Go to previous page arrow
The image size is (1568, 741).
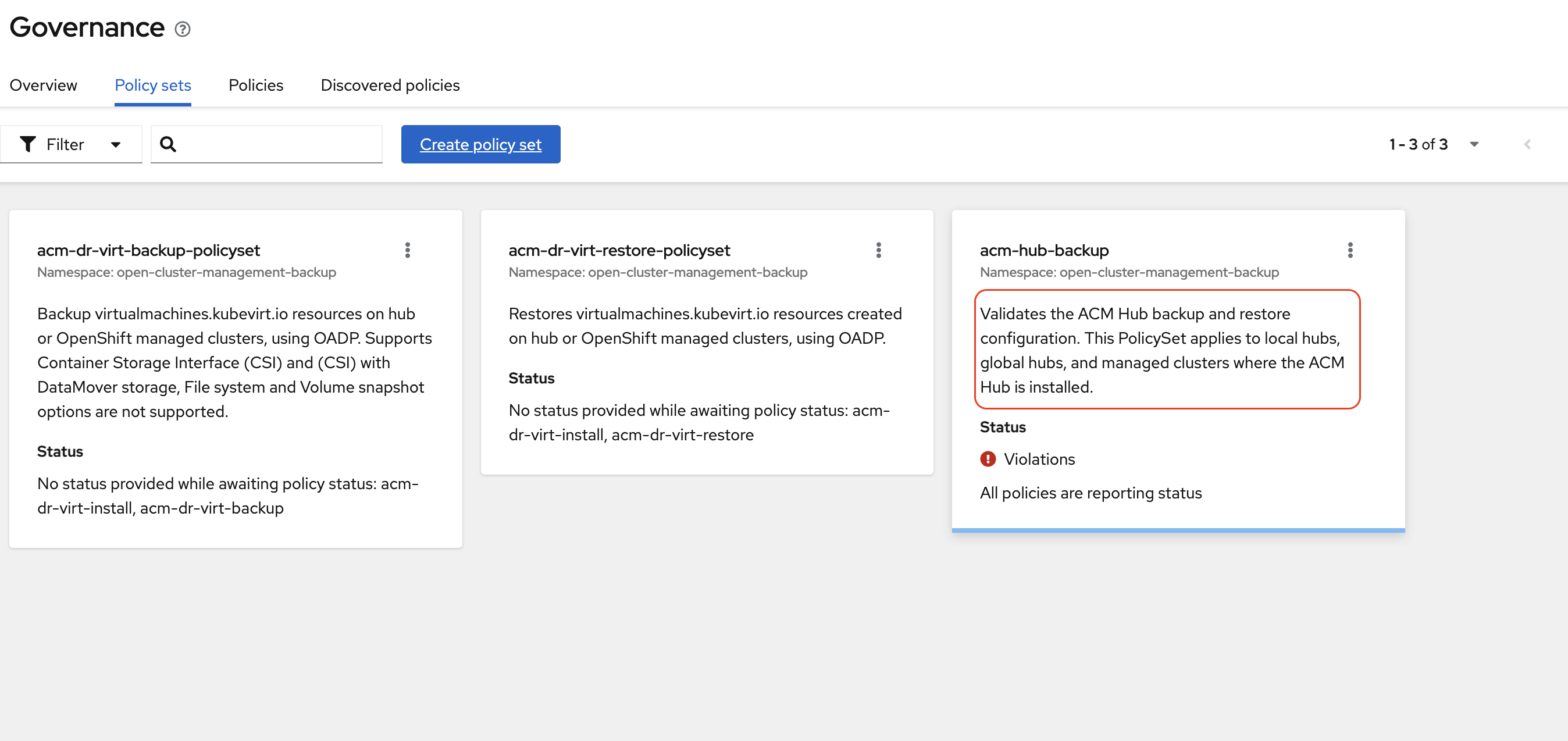point(1527,144)
